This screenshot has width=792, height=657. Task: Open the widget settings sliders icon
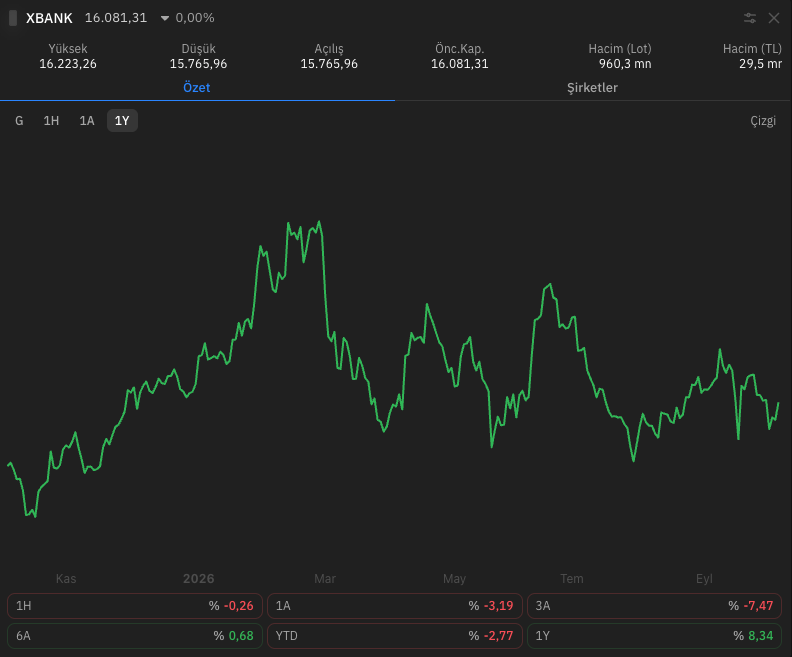click(x=750, y=18)
